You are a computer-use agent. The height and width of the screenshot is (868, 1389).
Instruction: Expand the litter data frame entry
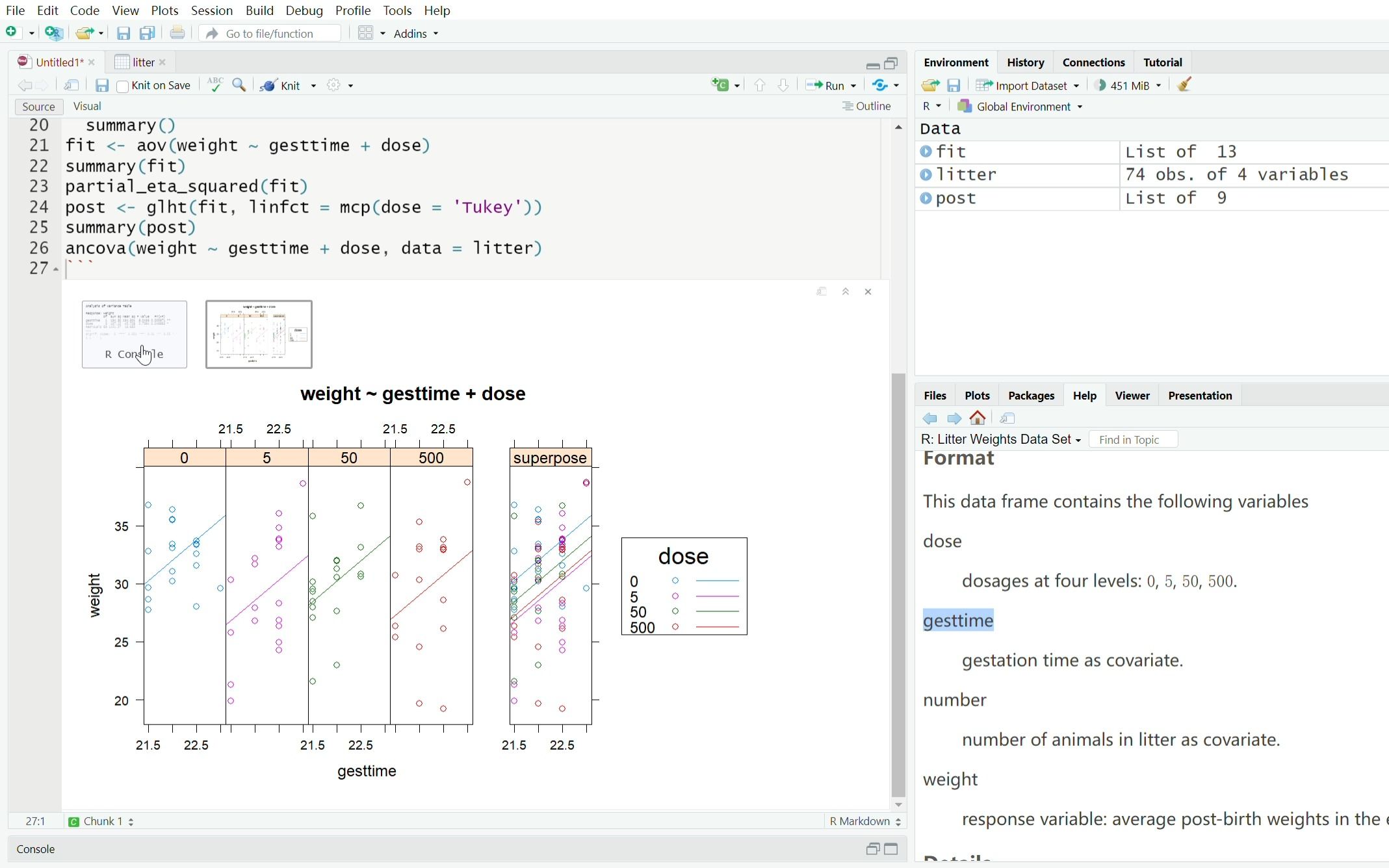tap(926, 175)
